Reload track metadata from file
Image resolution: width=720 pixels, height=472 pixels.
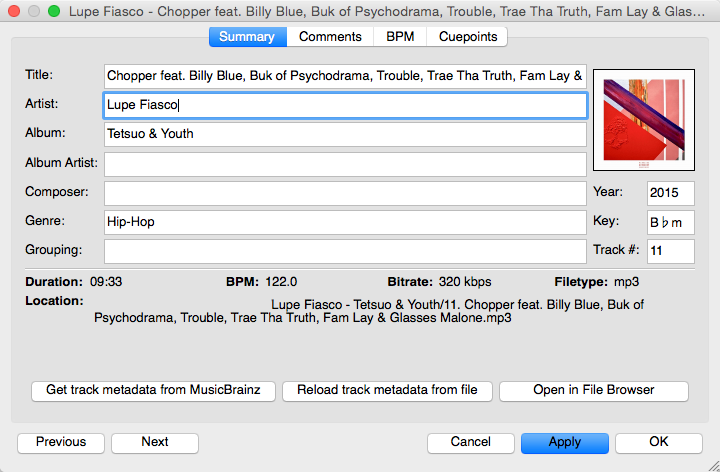click(x=387, y=391)
